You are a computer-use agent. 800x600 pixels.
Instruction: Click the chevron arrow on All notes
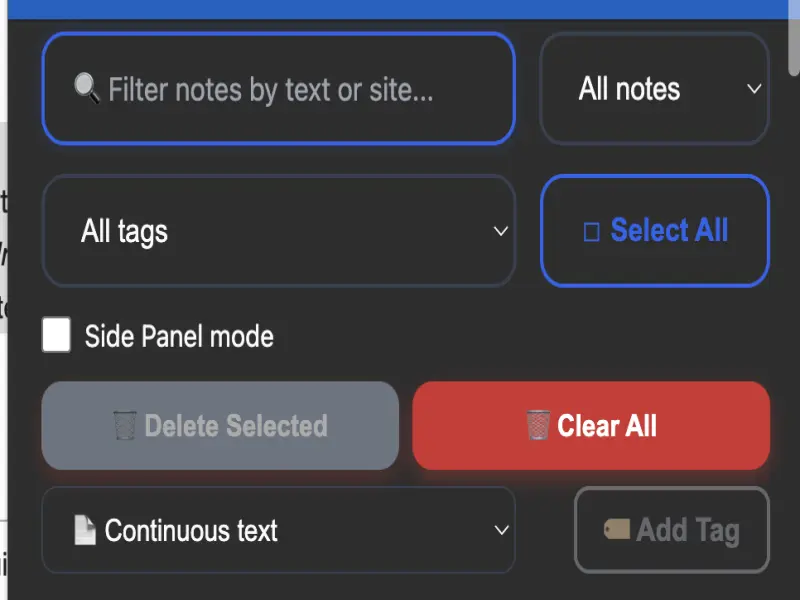[x=754, y=89]
